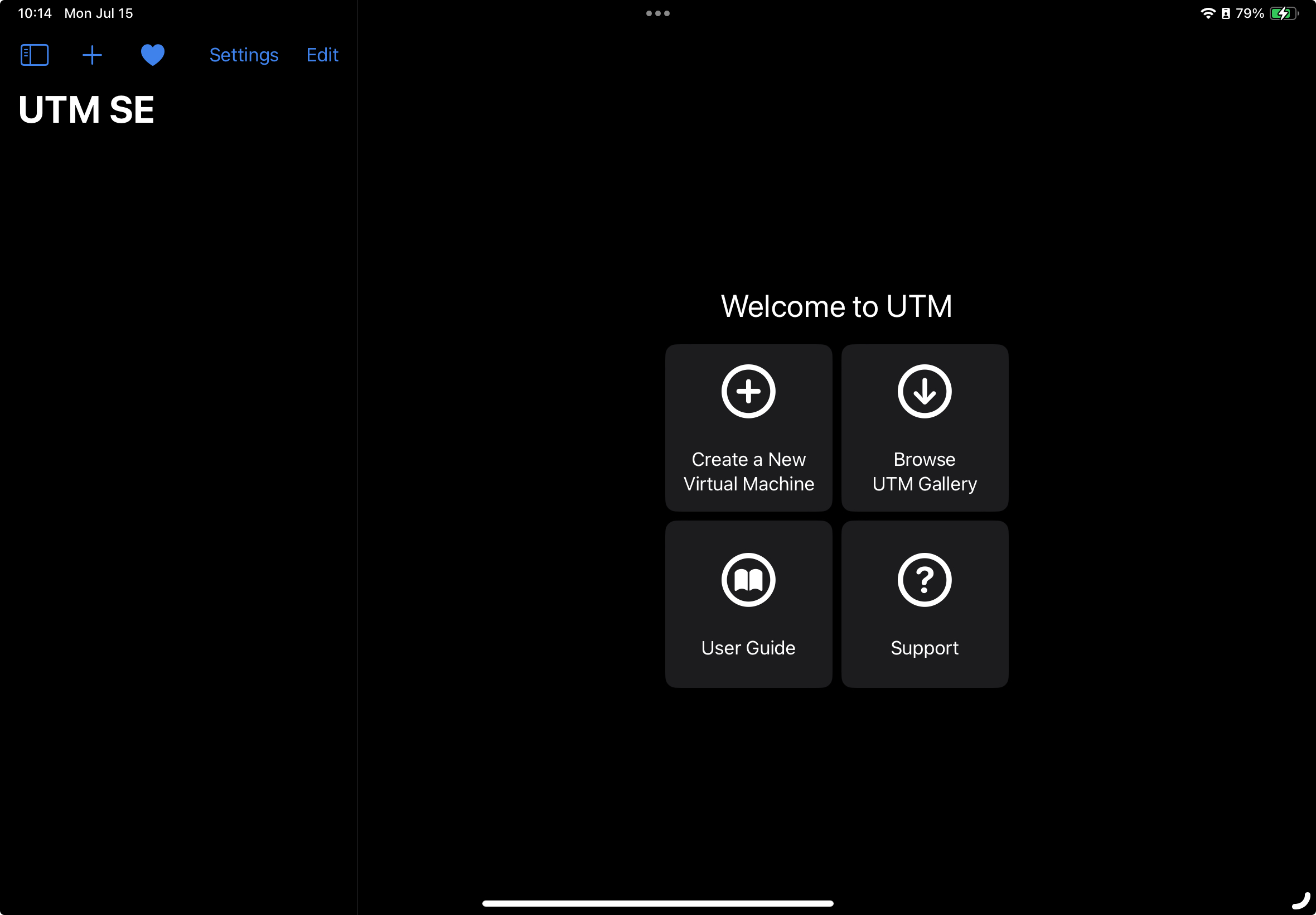The image size is (1316, 915).
Task: Tap the three-dot multitasking menu at top
Action: (x=657, y=13)
